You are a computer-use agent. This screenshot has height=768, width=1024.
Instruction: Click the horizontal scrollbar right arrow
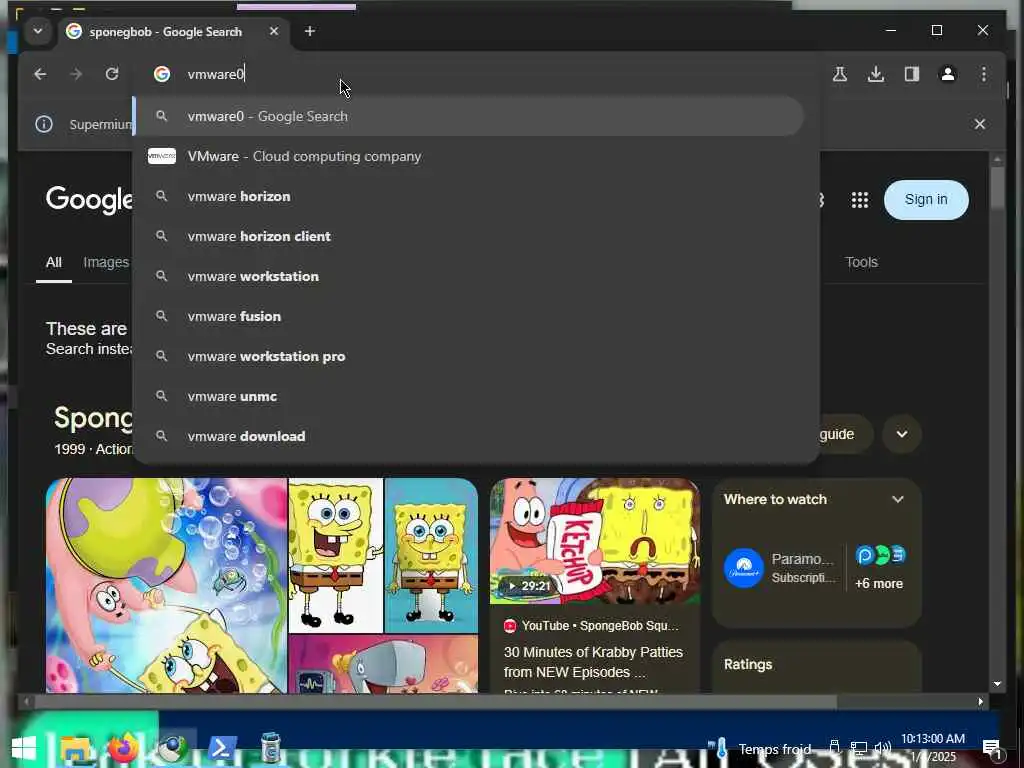pos(980,702)
